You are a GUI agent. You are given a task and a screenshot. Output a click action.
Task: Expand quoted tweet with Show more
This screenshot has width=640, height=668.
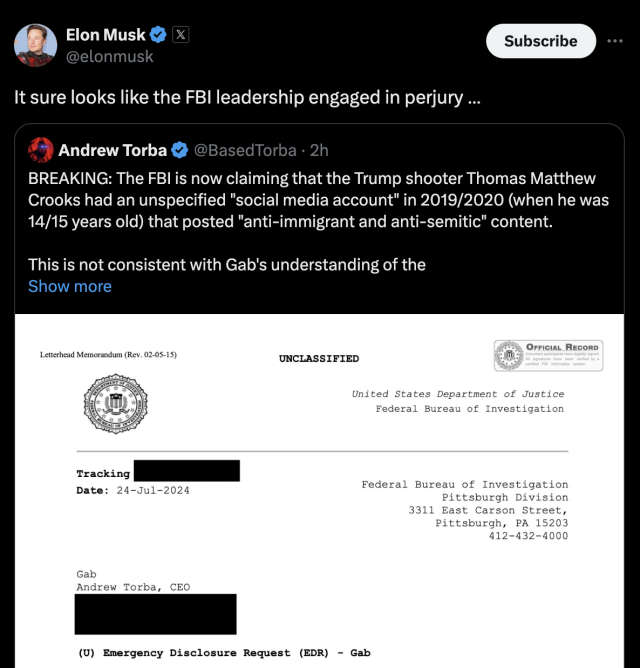[70, 286]
